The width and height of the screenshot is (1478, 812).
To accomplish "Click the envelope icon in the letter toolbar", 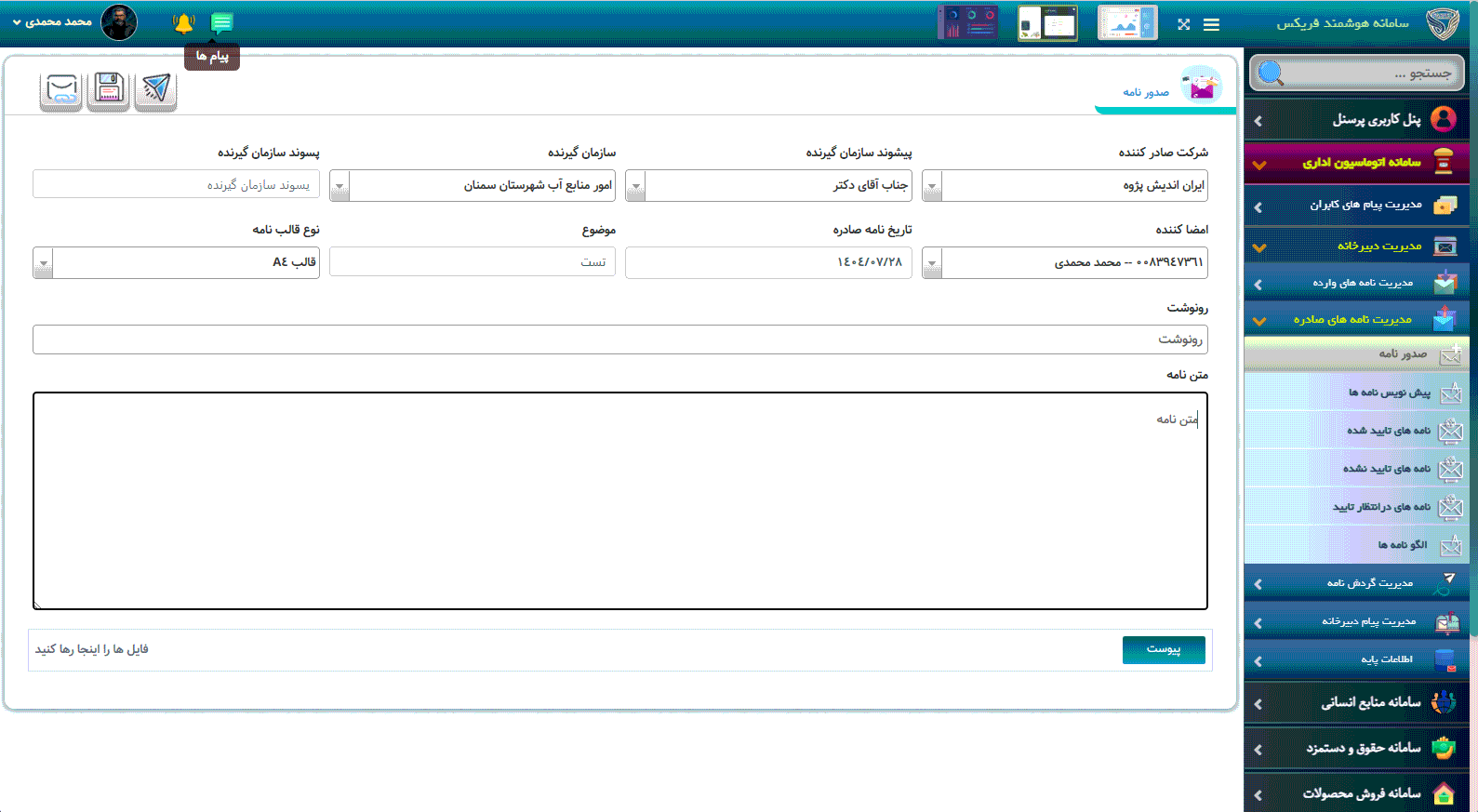I will click(x=61, y=89).
